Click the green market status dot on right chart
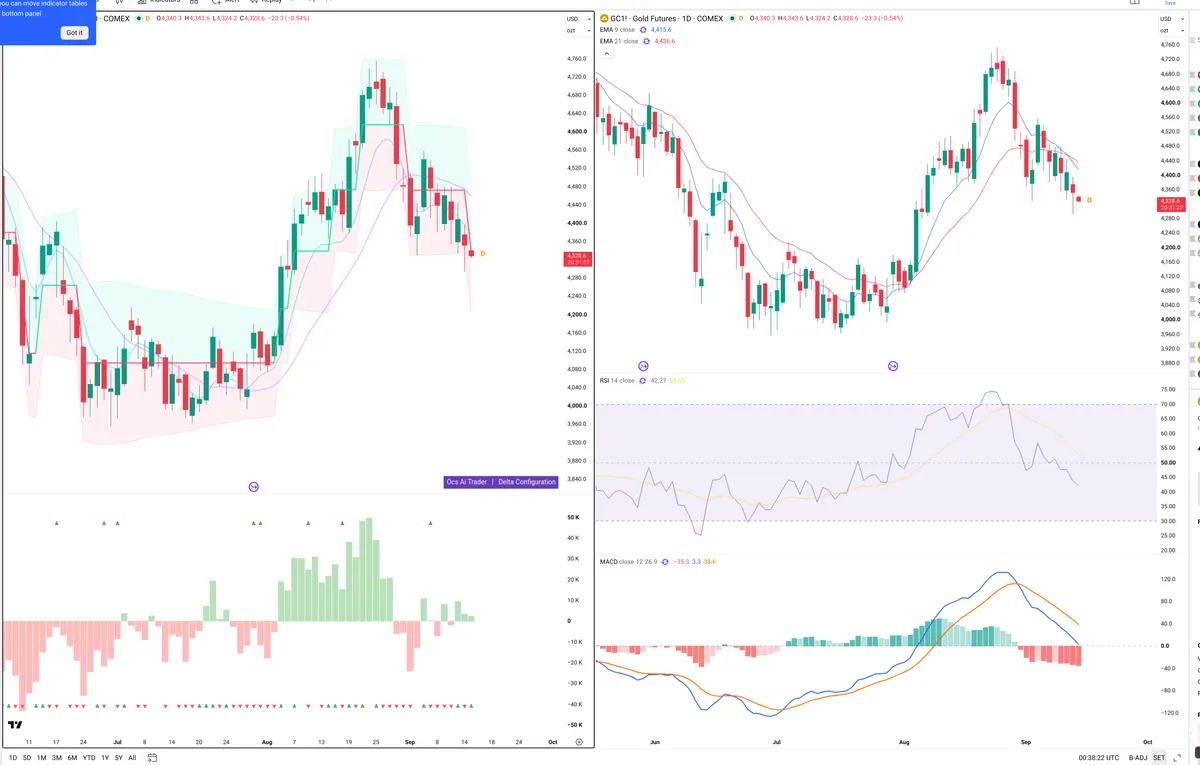This screenshot has height=765, width=1200. click(734, 18)
